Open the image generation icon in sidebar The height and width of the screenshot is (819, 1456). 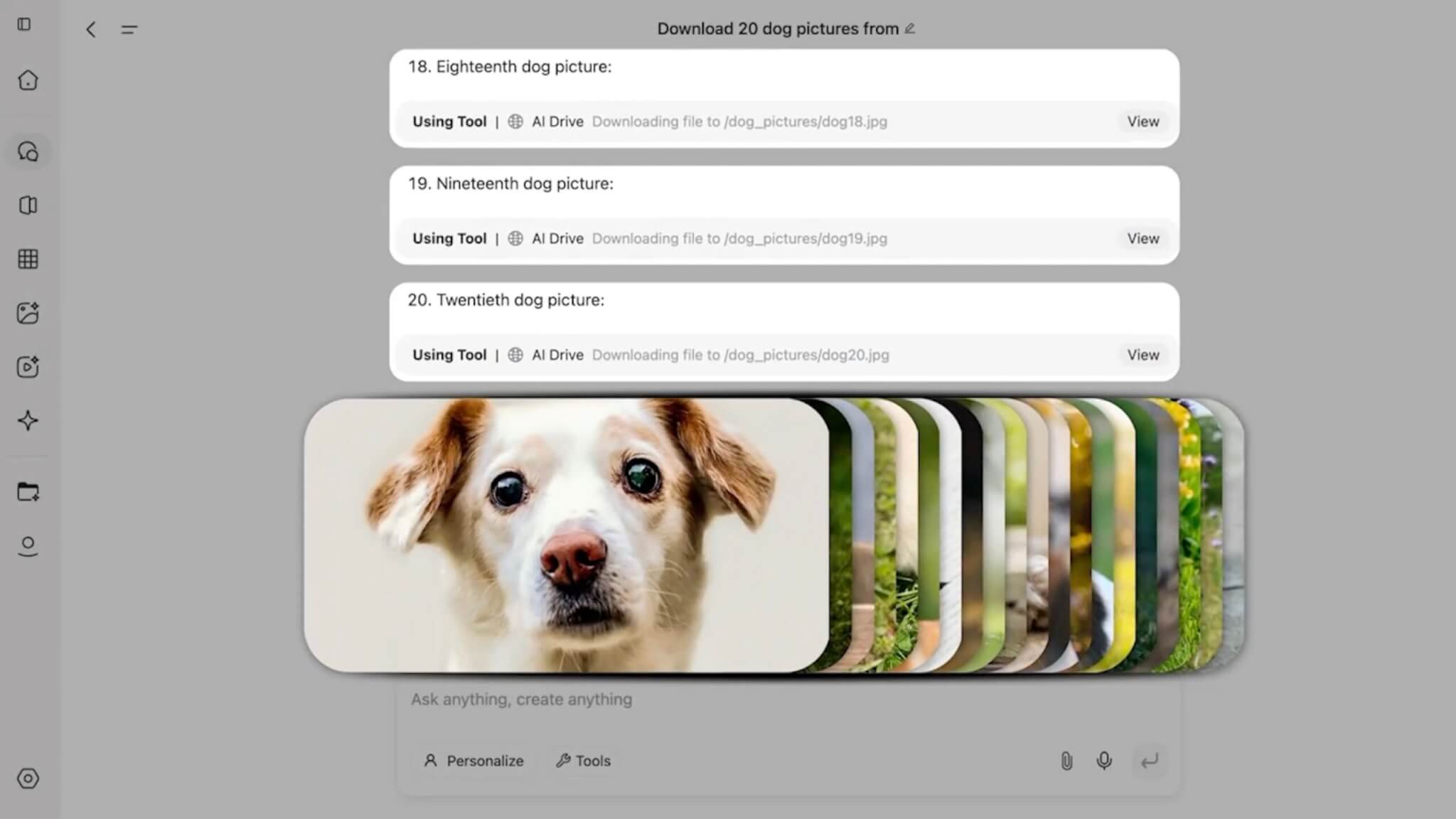tap(28, 313)
